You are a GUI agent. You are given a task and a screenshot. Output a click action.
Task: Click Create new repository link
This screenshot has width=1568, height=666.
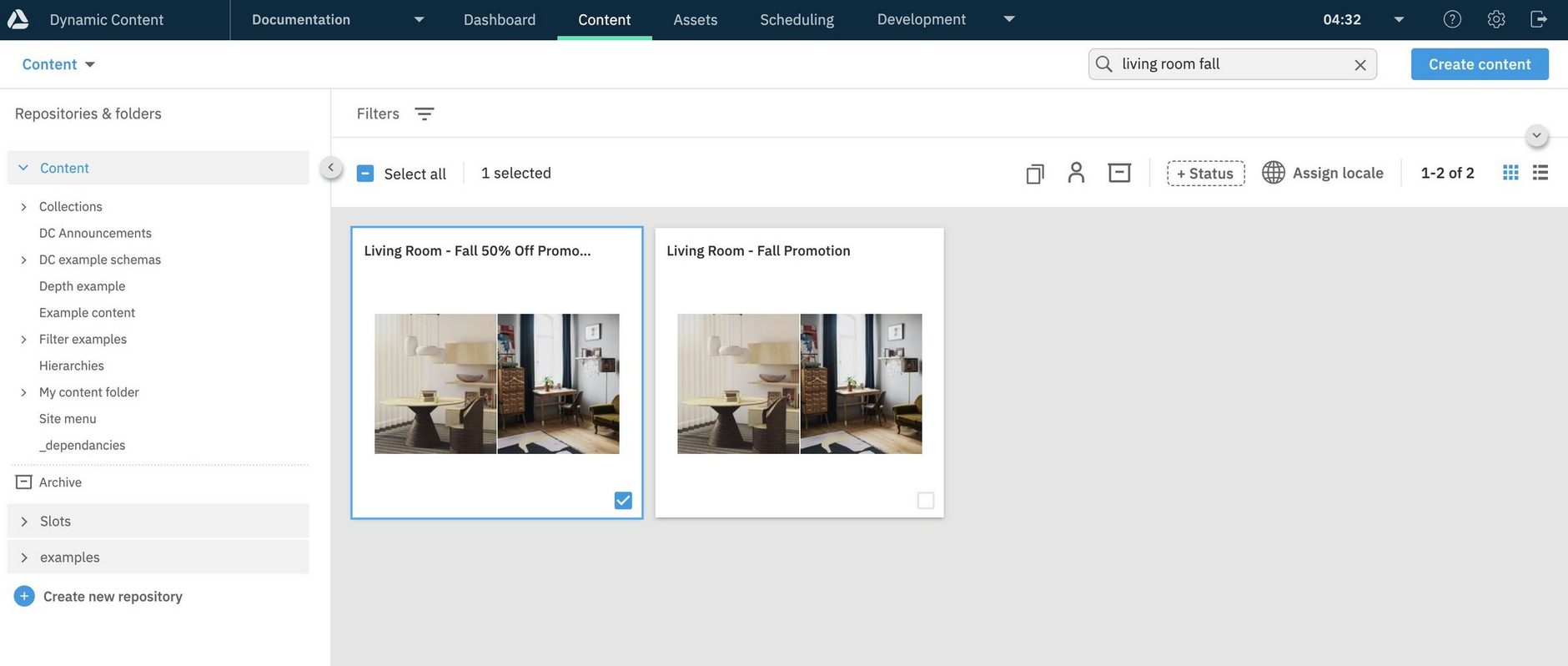tap(113, 596)
